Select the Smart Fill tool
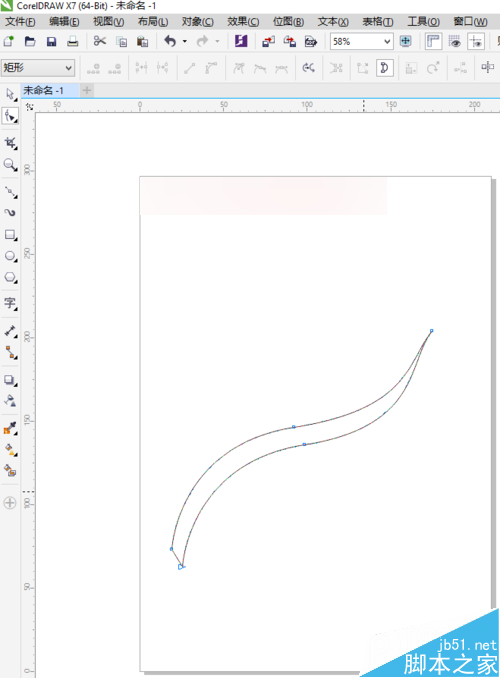The width and height of the screenshot is (500, 678). (10, 470)
